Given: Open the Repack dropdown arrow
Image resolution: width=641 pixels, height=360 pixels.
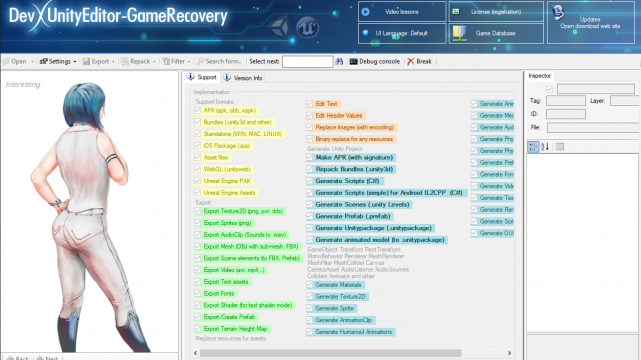Looking at the screenshot, I should [x=154, y=62].
